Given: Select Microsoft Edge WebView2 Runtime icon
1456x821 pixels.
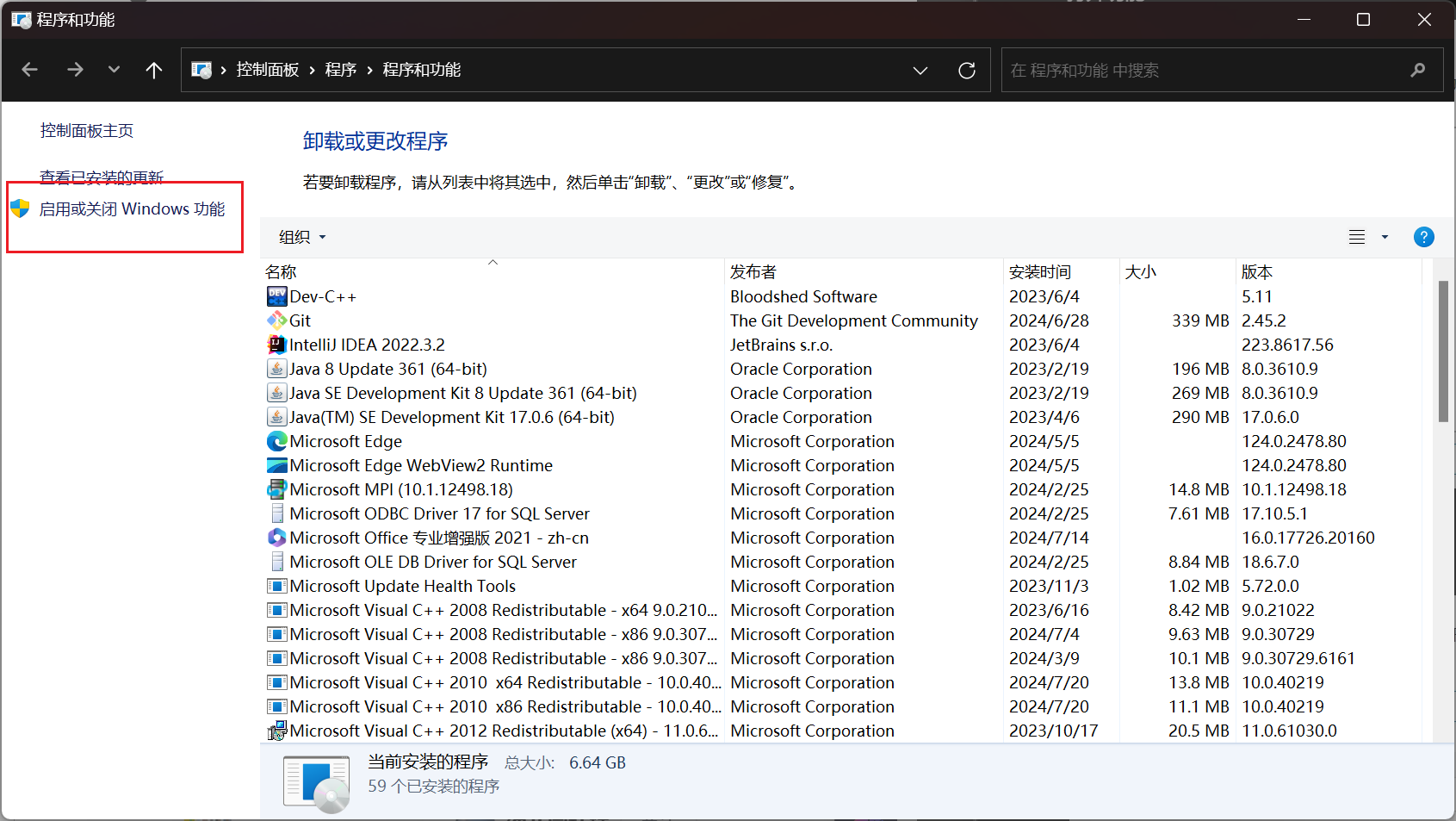Looking at the screenshot, I should [276, 465].
